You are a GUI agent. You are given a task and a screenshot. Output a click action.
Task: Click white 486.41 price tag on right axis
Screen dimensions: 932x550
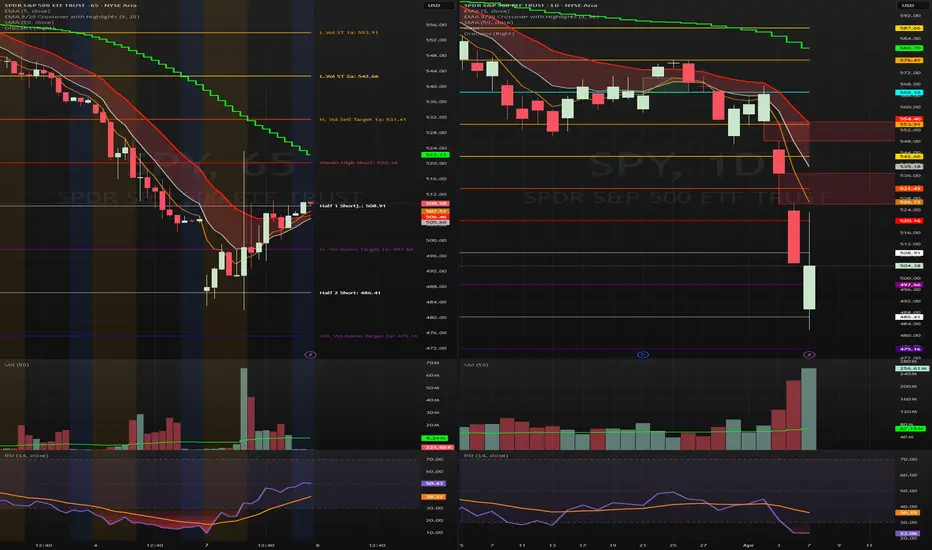point(909,317)
